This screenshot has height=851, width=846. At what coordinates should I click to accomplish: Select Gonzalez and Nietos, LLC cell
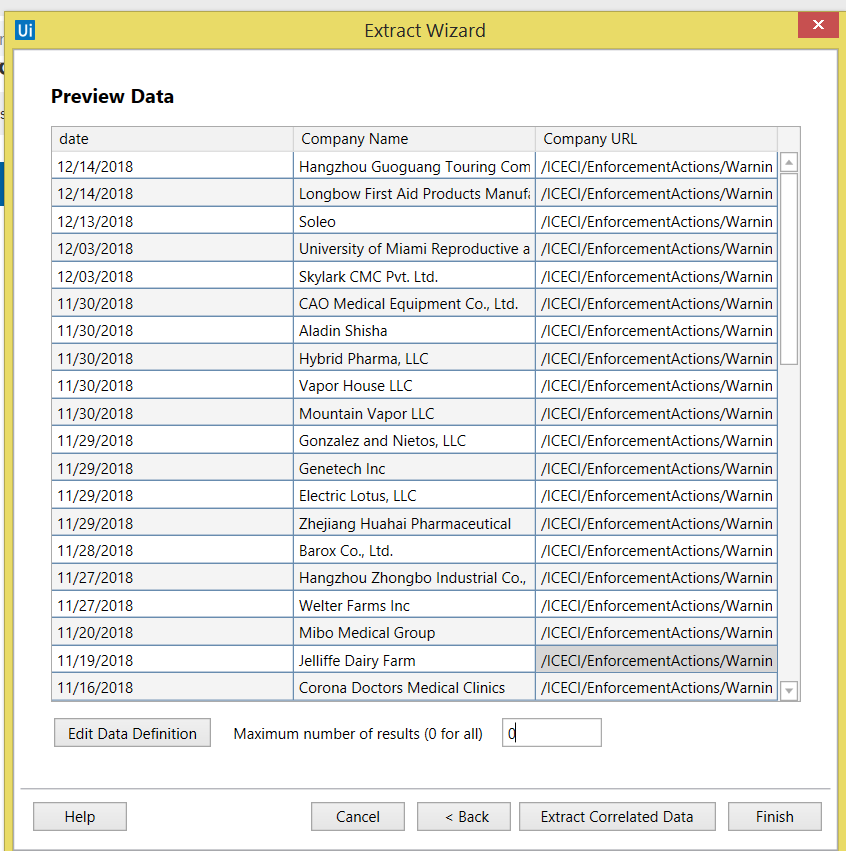pyautogui.click(x=414, y=440)
